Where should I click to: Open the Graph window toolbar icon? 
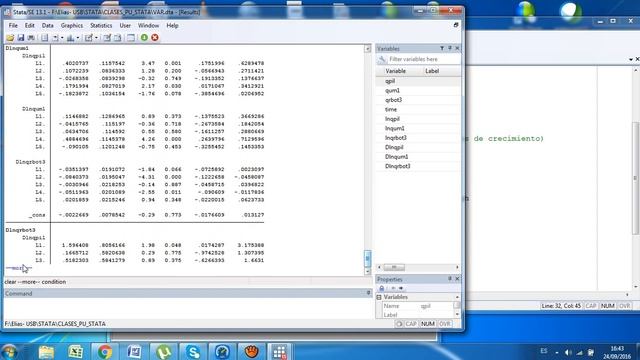(70, 38)
